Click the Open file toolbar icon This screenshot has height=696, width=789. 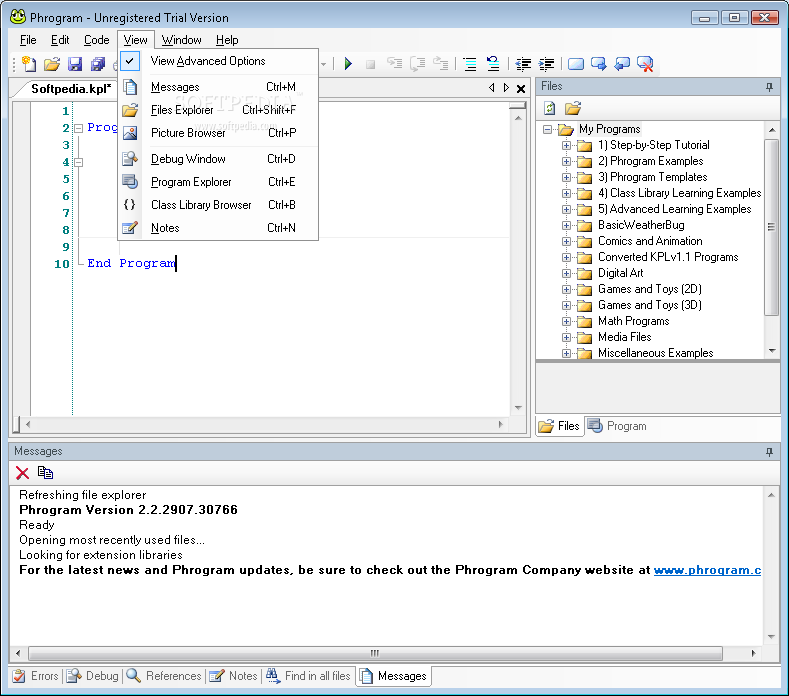point(52,64)
